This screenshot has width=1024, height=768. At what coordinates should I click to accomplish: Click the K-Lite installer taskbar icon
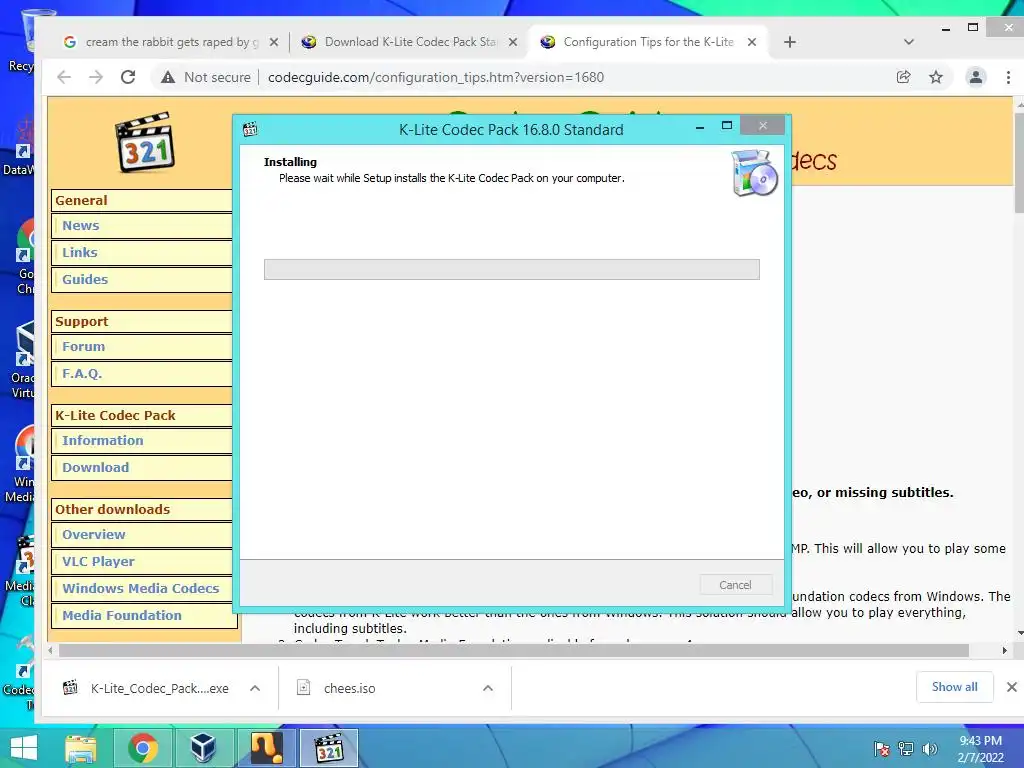click(x=328, y=748)
